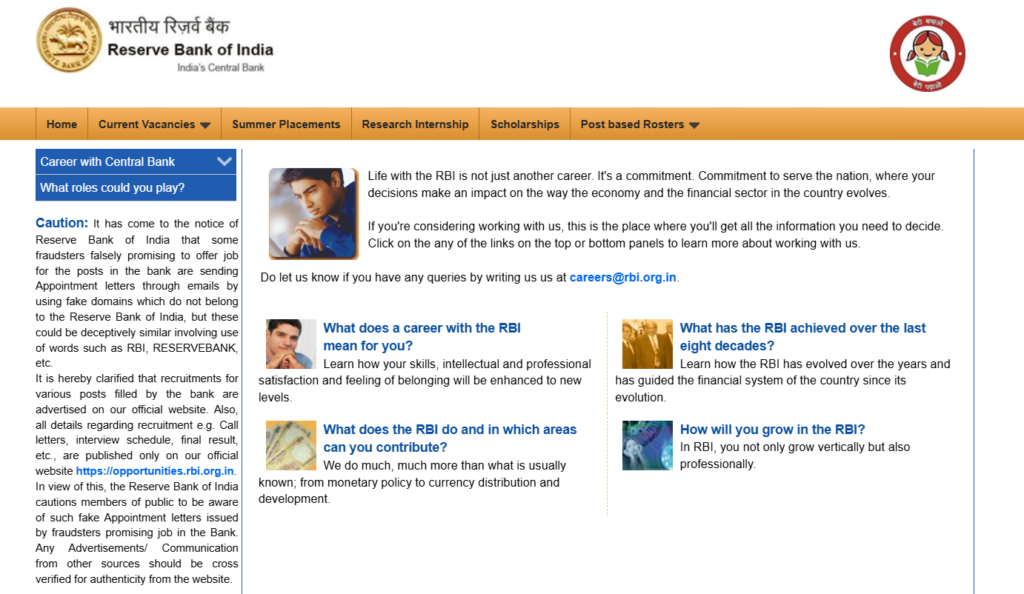Click the careers@rbi.org.in email link

pos(622,277)
